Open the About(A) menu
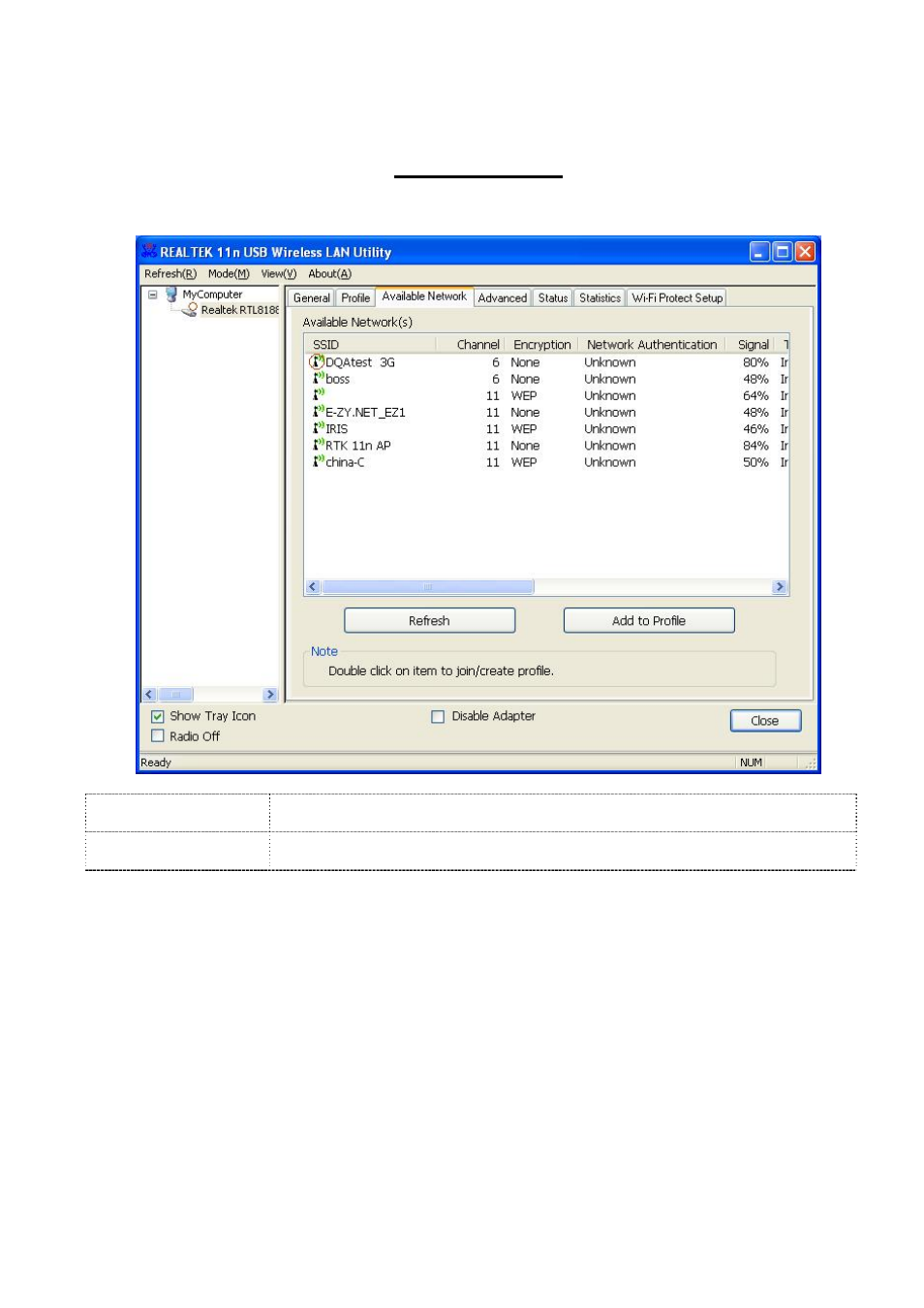924x1308 pixels. click(x=330, y=274)
